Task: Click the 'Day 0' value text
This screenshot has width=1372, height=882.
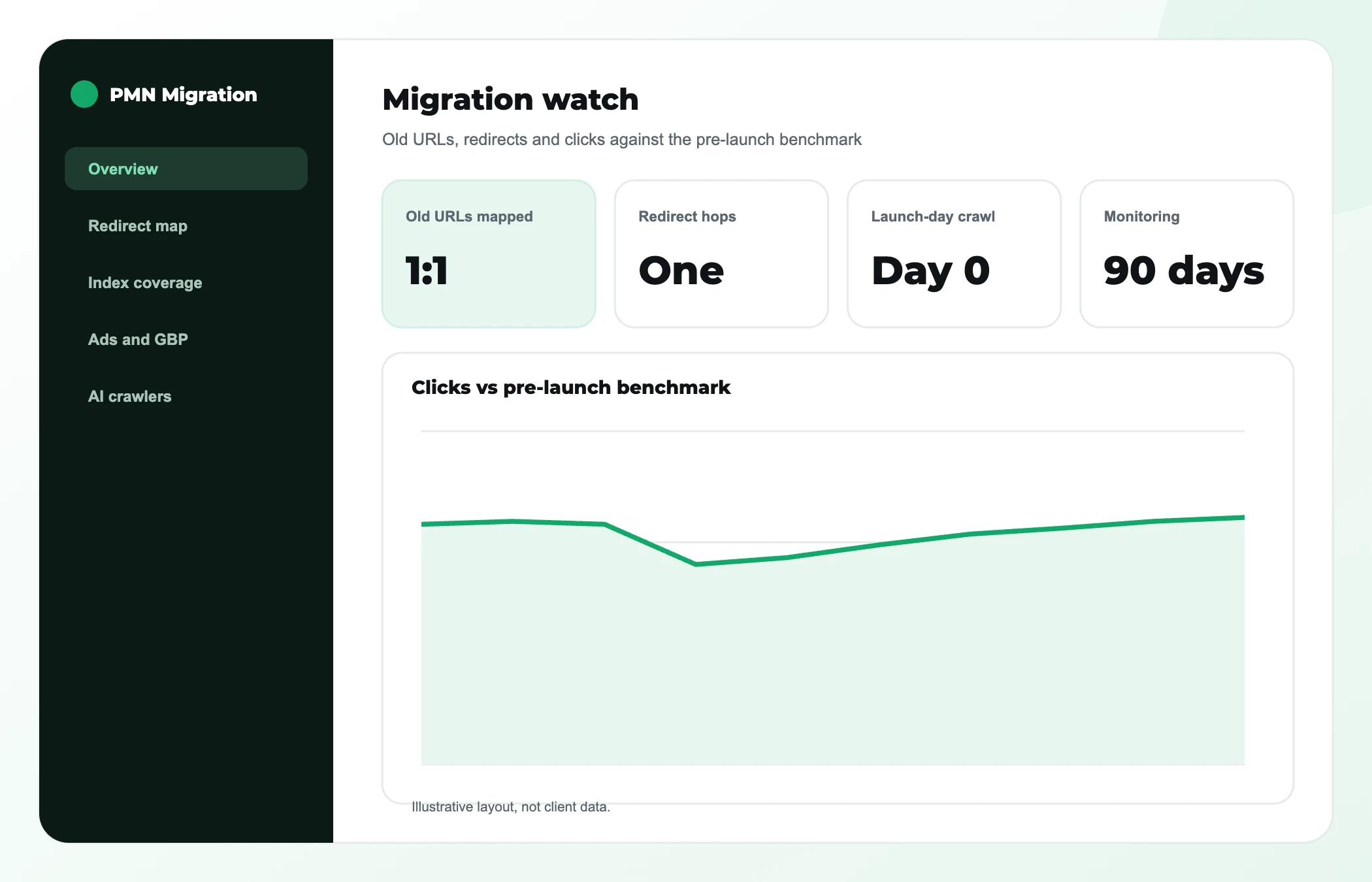Action: point(930,272)
